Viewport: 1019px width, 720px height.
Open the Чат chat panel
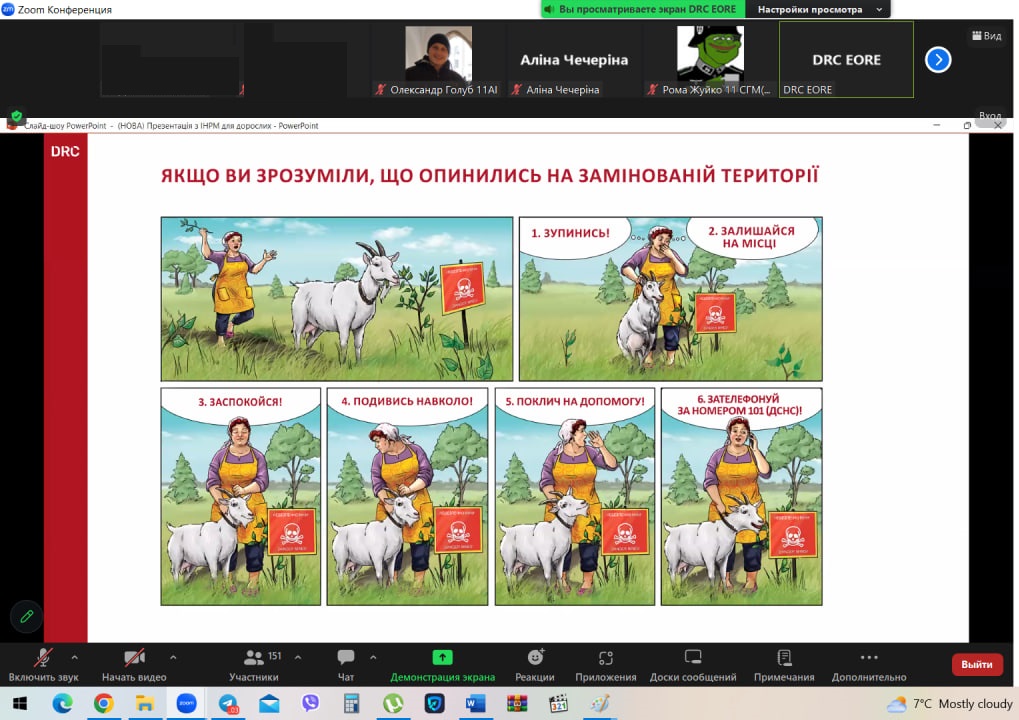pos(346,665)
